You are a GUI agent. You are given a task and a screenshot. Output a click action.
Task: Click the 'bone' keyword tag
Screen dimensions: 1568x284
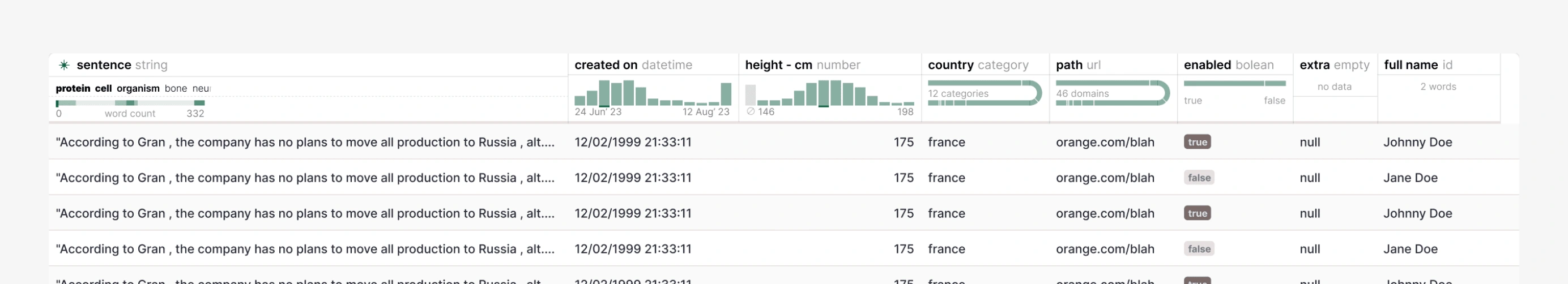pyautogui.click(x=175, y=88)
